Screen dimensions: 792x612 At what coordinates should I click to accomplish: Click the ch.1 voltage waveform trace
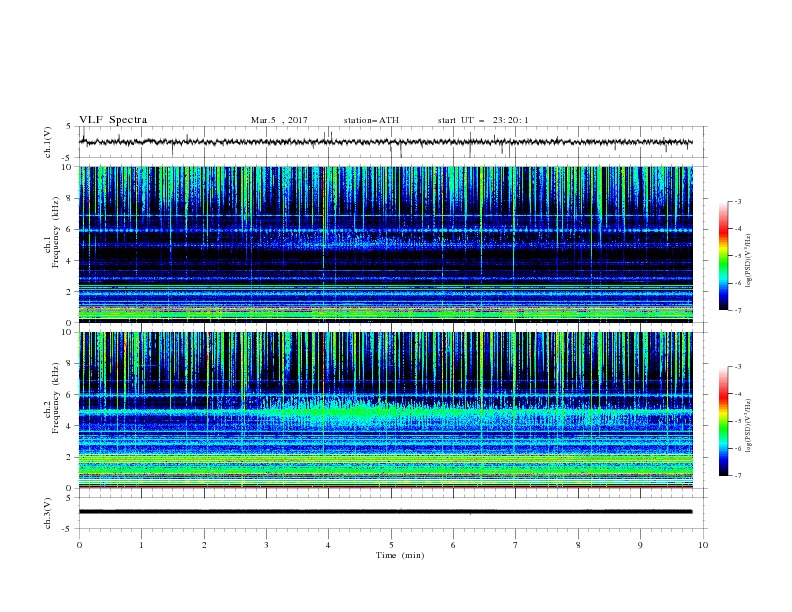(386, 142)
